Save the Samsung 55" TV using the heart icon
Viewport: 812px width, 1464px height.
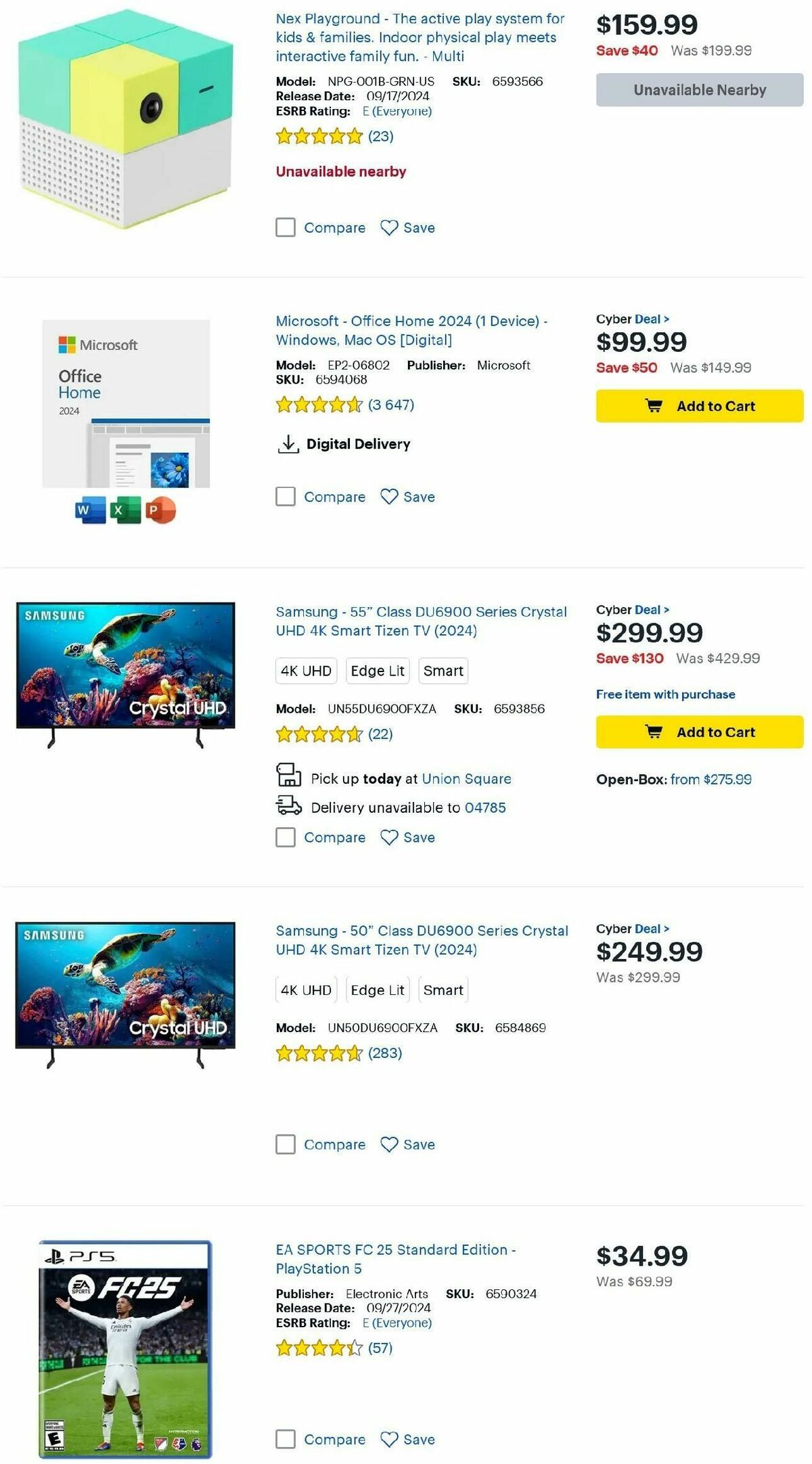(388, 837)
